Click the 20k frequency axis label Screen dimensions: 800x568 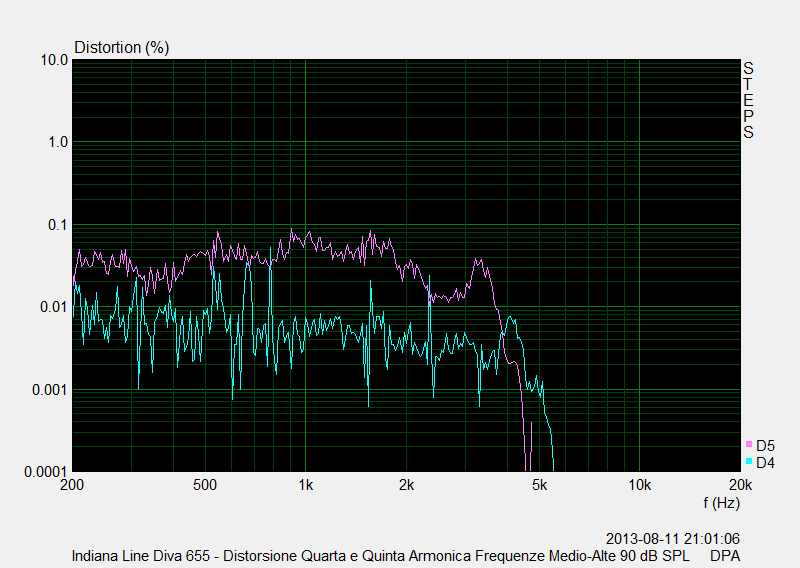click(x=740, y=485)
